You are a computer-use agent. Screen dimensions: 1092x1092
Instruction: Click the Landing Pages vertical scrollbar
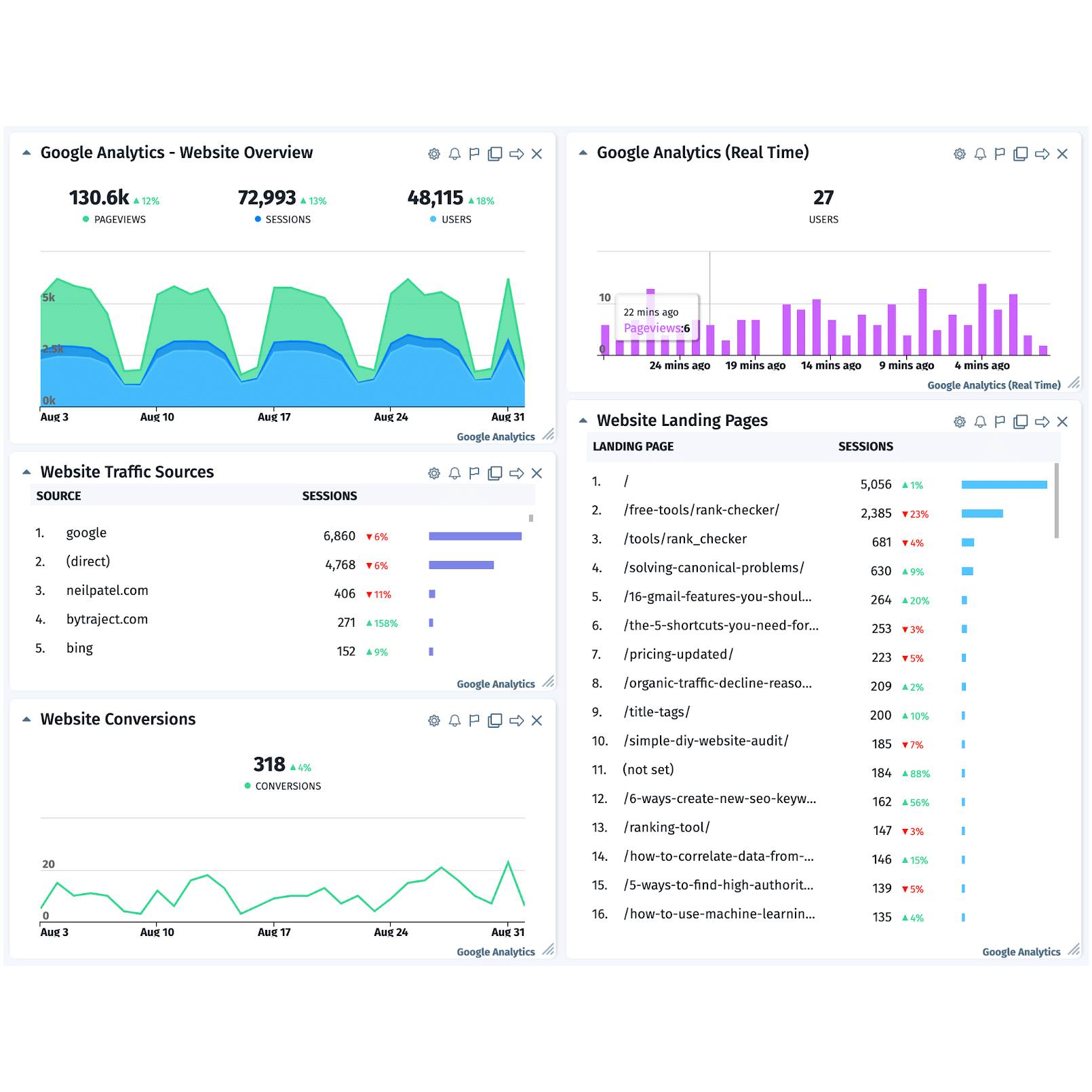click(1056, 501)
